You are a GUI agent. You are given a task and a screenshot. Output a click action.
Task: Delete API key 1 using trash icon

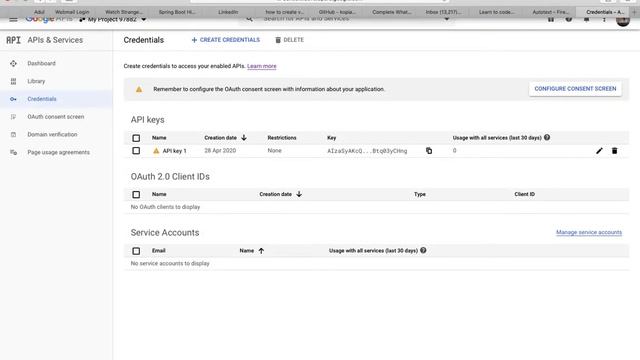[x=614, y=151]
